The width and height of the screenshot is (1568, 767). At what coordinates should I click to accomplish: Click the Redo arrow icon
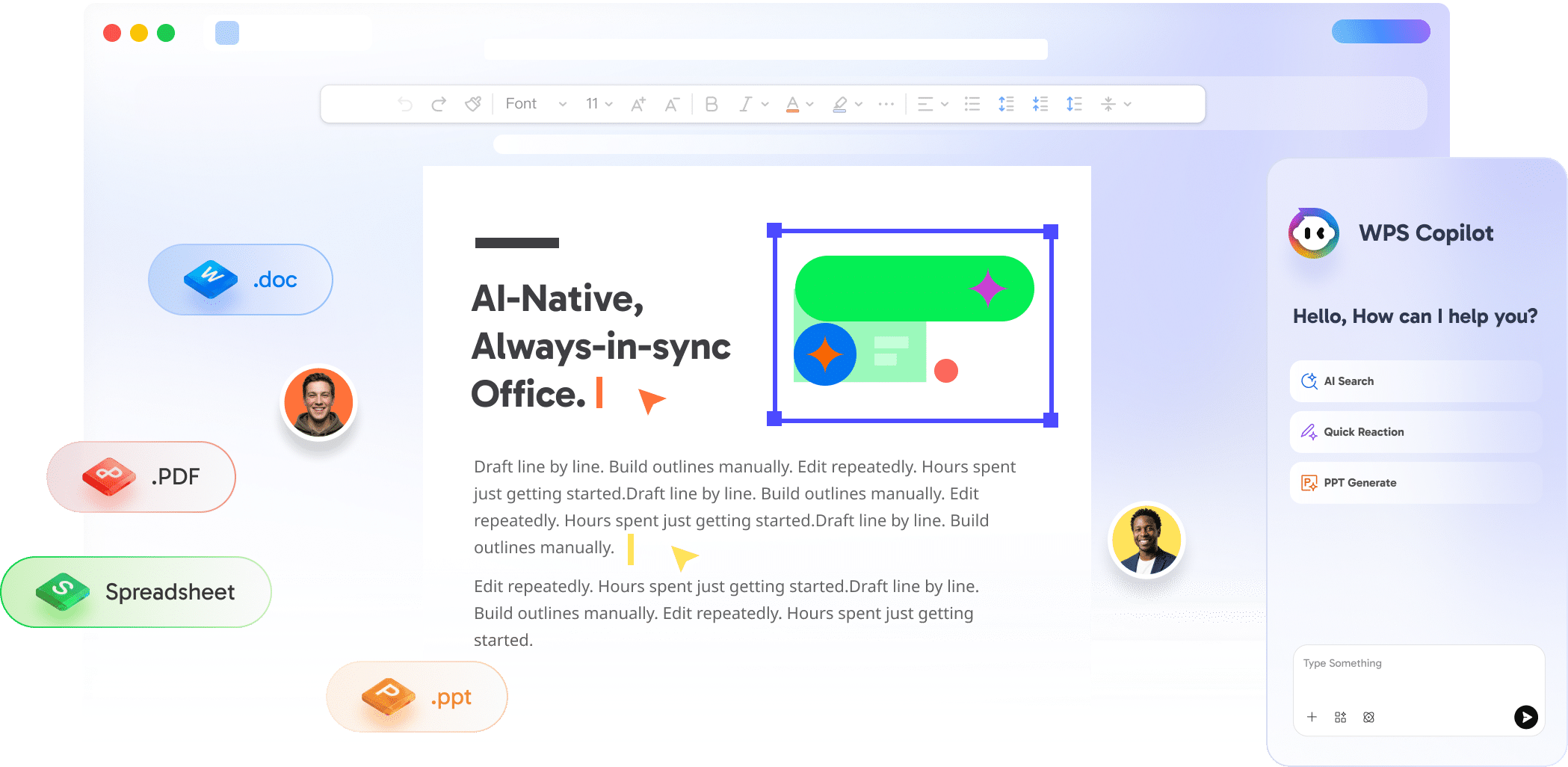pos(439,104)
